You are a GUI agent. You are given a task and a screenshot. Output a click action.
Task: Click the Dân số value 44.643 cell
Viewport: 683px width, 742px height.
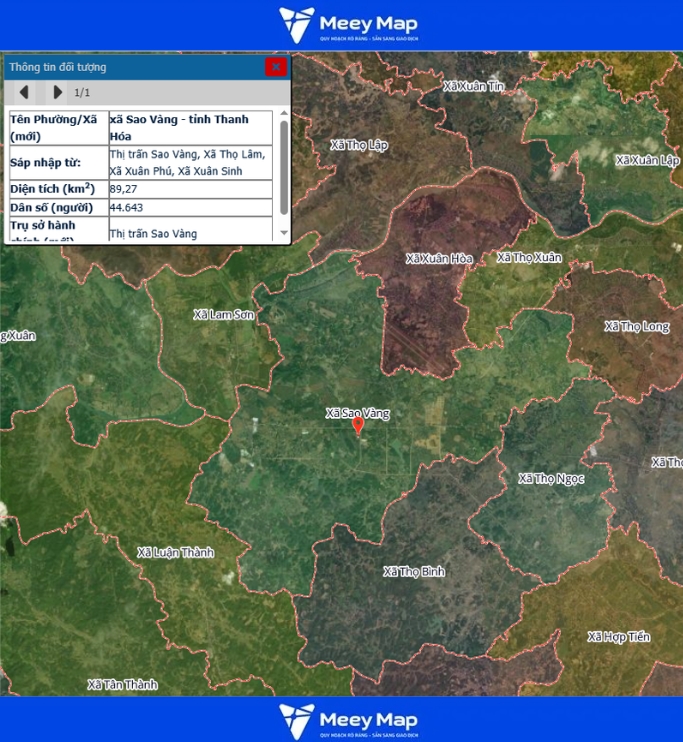click(190, 207)
